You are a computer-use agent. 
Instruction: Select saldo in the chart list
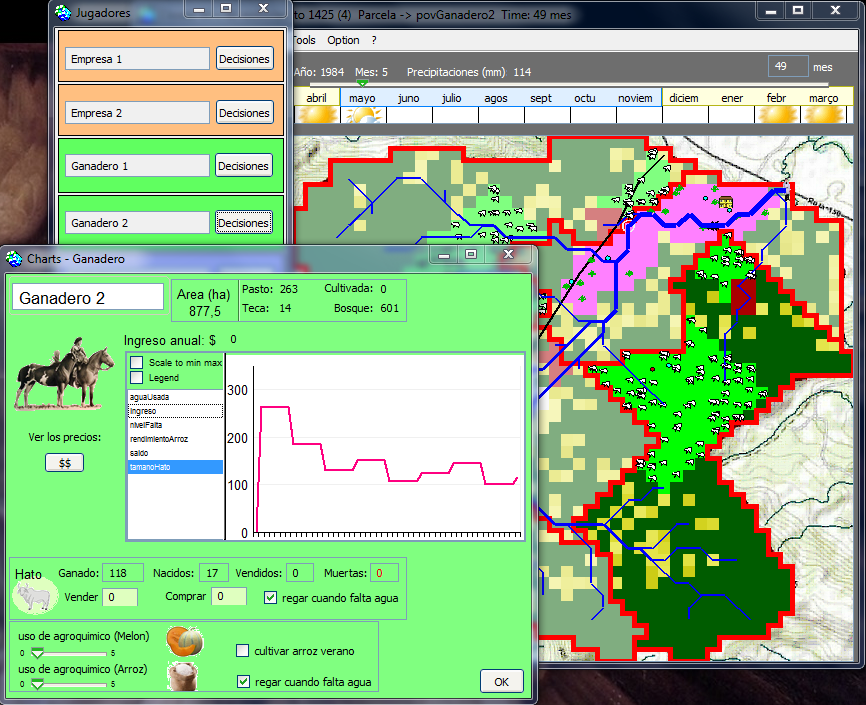(x=140, y=453)
